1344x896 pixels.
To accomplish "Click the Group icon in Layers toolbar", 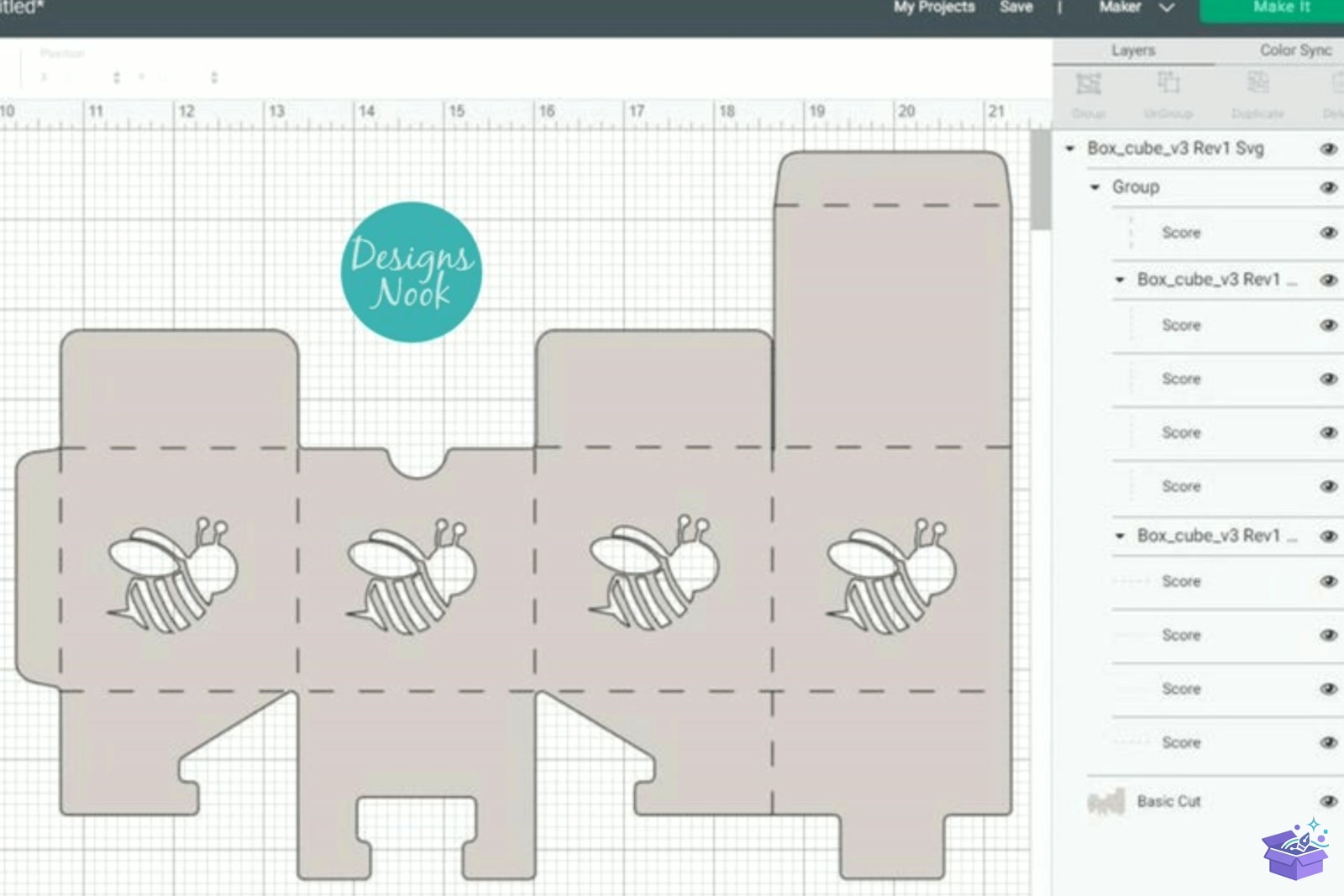I will click(1089, 84).
